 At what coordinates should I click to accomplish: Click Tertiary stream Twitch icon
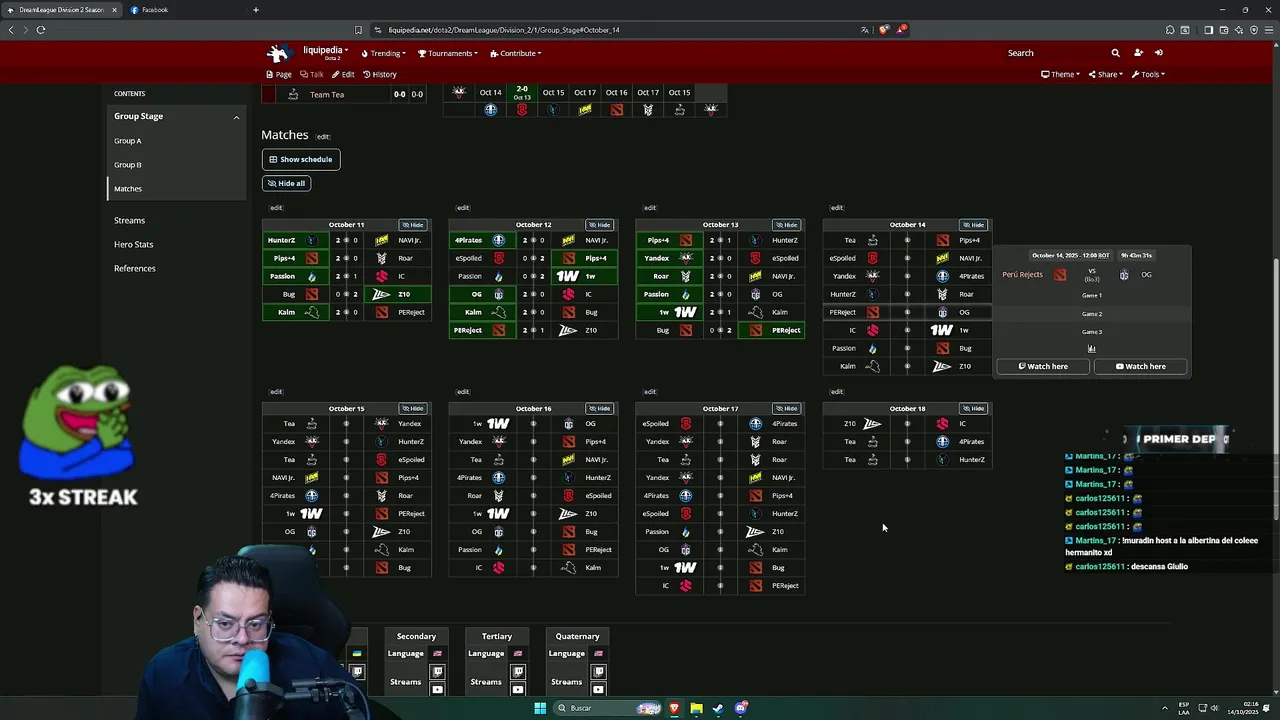coord(518,672)
